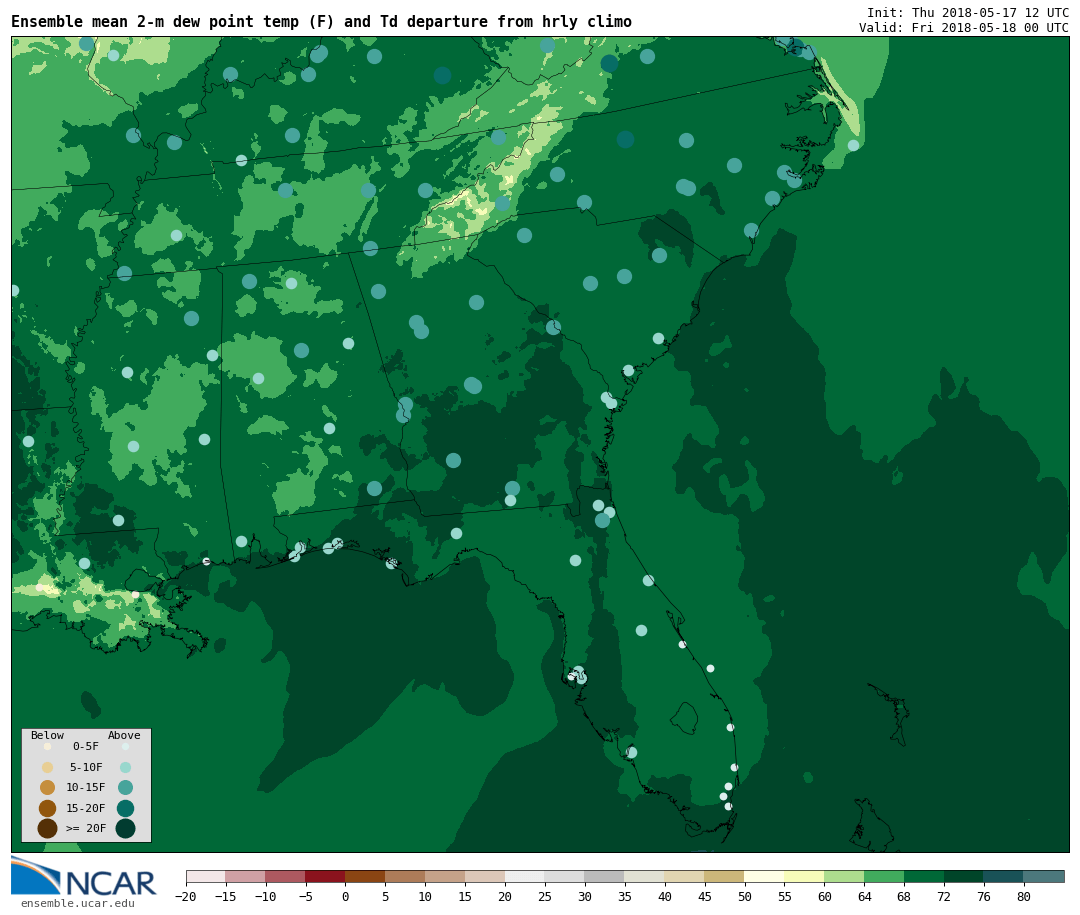
Task: Select the Below 5-10F tan legend circle
Action: pos(48,767)
